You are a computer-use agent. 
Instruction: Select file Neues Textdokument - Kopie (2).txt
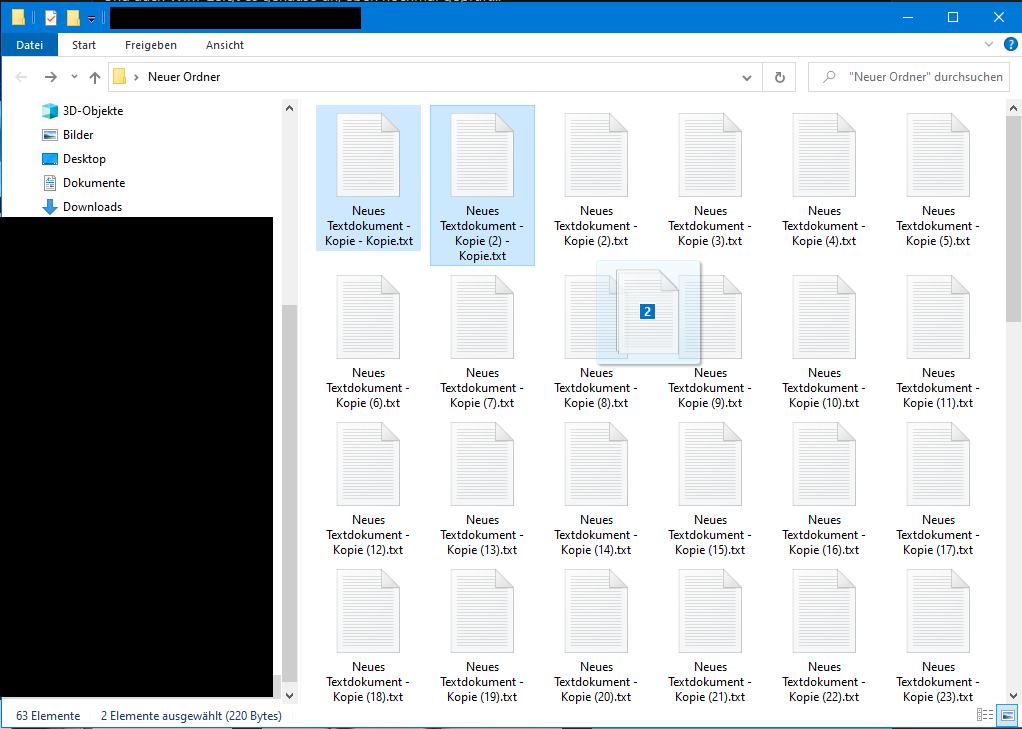tap(596, 179)
